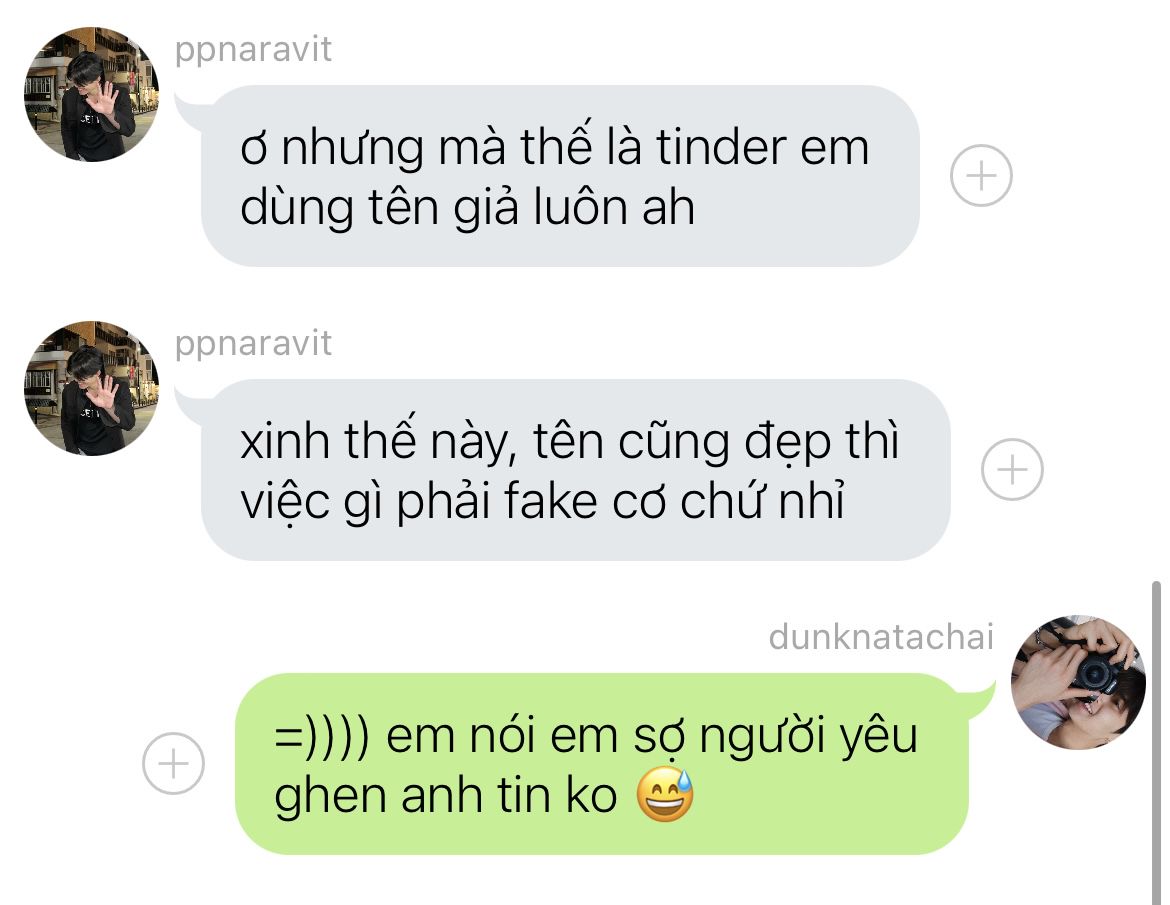The height and width of the screenshot is (905, 1170).
Task: Click 'dùng tên giả luôn ah' line in the first bubble
Action: pyautogui.click(x=467, y=207)
